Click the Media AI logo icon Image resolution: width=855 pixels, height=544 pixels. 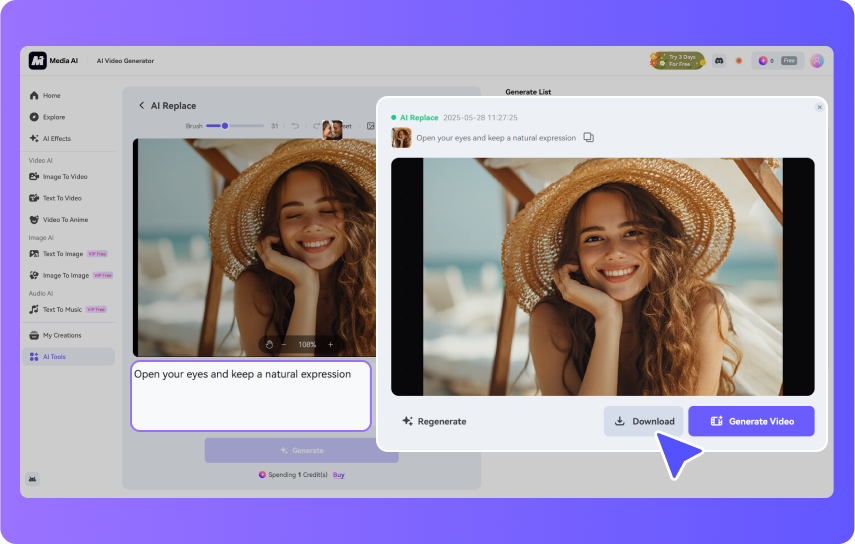pos(38,61)
